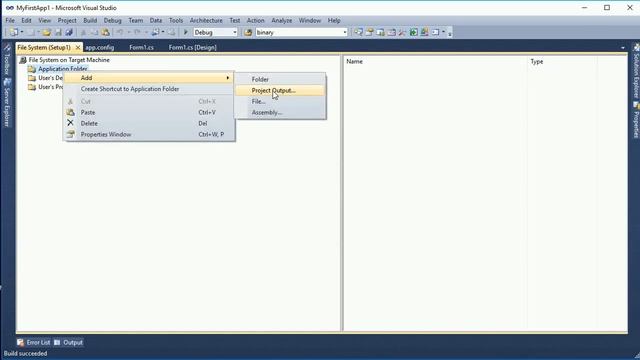
Task: Choose Paste in the context menu
Action: 149,112
